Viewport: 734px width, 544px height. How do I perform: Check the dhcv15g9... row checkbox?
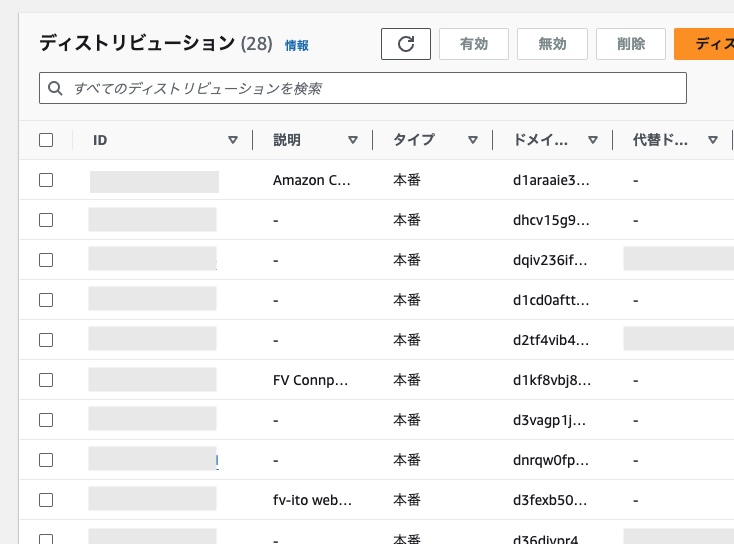tap(46, 220)
